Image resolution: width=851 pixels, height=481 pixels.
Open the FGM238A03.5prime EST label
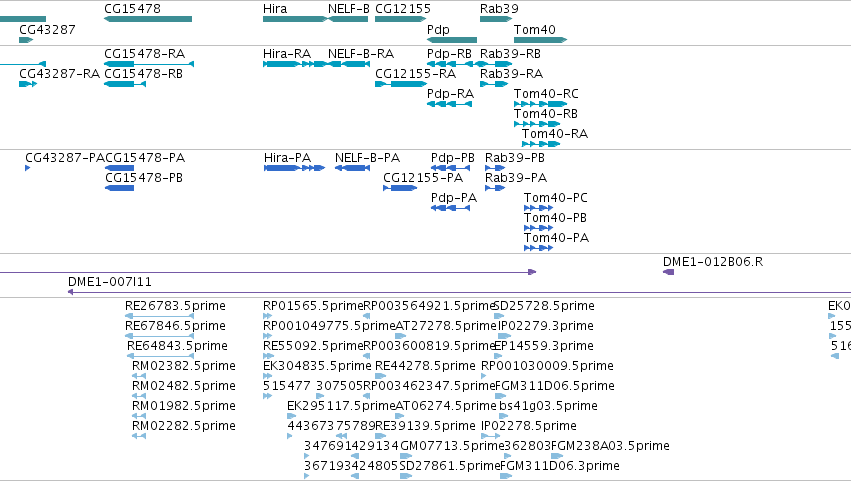[610, 447]
